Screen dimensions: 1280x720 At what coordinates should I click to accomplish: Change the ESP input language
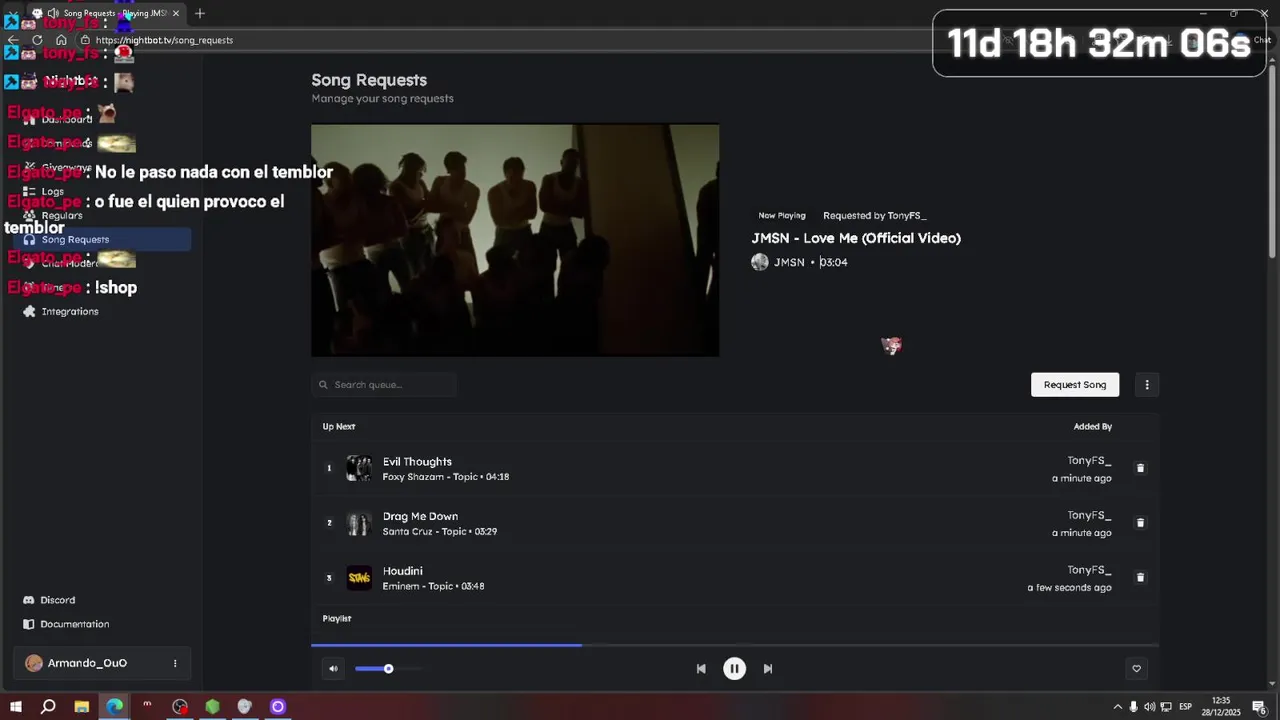point(1185,707)
